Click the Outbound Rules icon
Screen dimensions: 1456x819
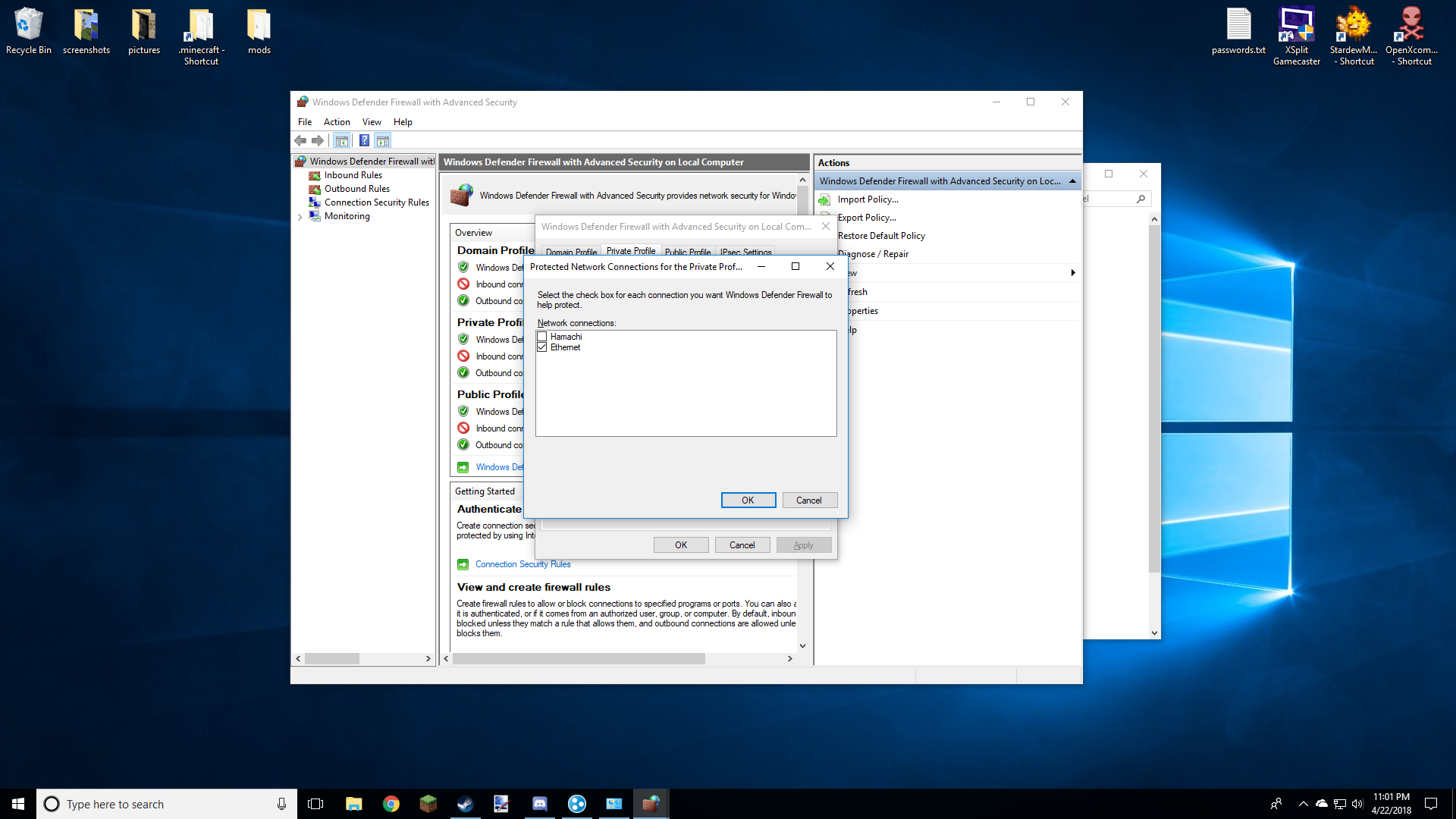[315, 189]
